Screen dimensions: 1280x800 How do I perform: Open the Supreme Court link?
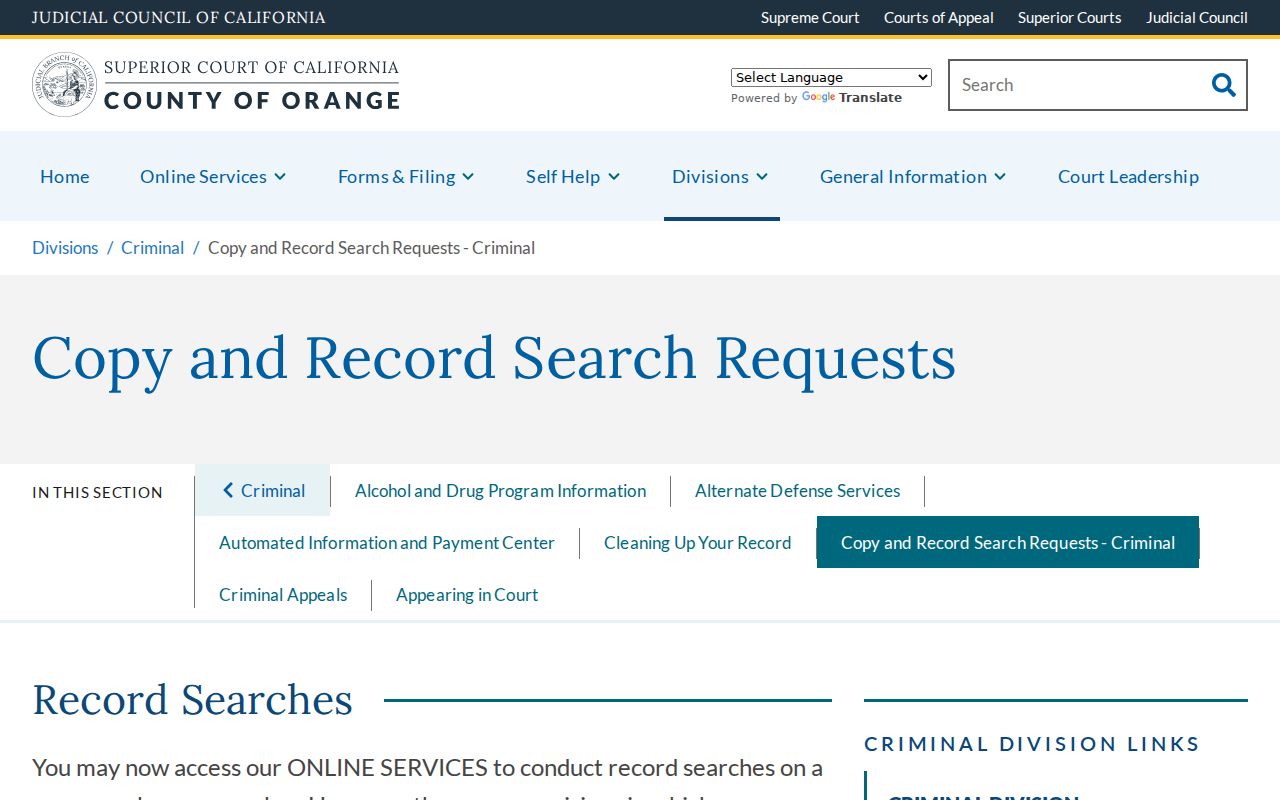tap(810, 17)
